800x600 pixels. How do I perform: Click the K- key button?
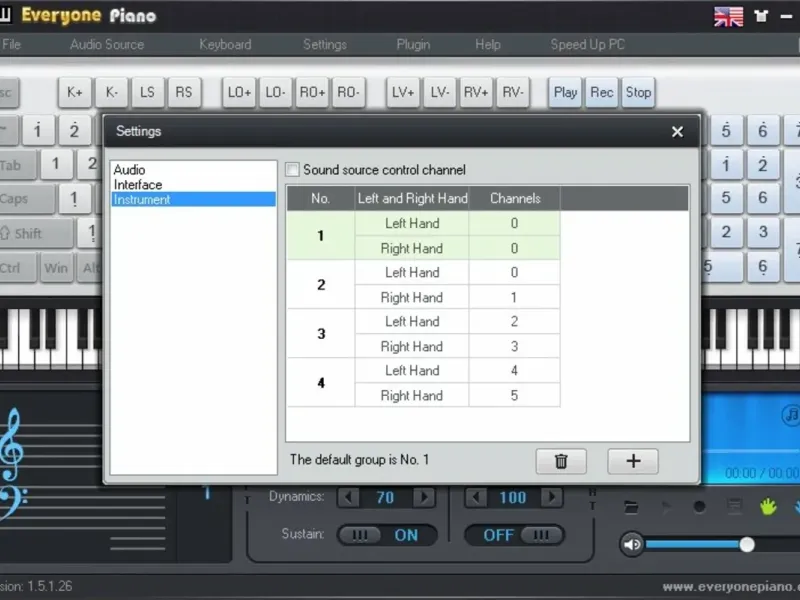point(111,92)
